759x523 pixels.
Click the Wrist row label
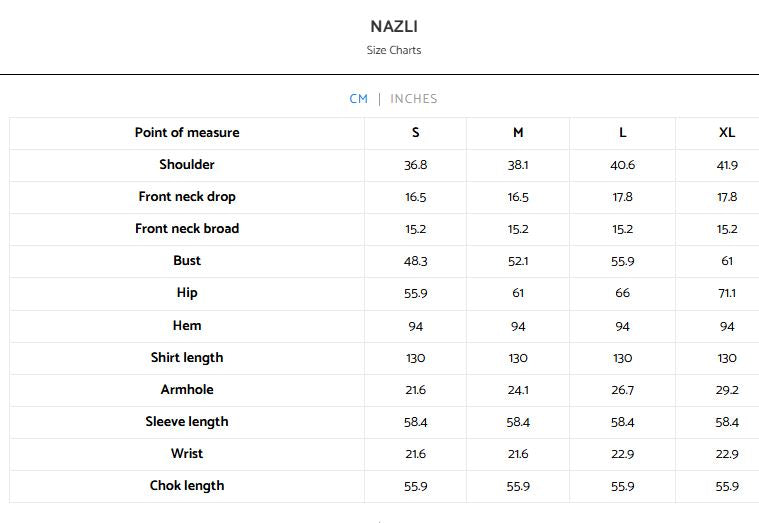tap(187, 453)
